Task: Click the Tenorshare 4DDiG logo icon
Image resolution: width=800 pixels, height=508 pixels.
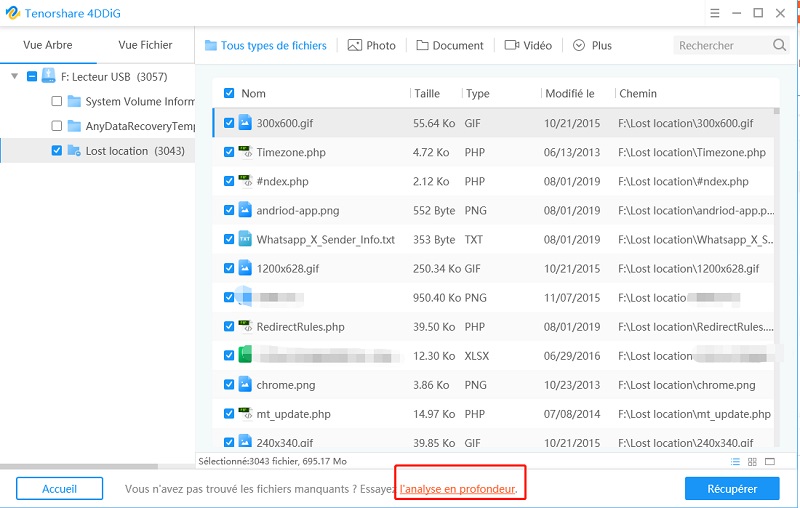Action: (12, 13)
